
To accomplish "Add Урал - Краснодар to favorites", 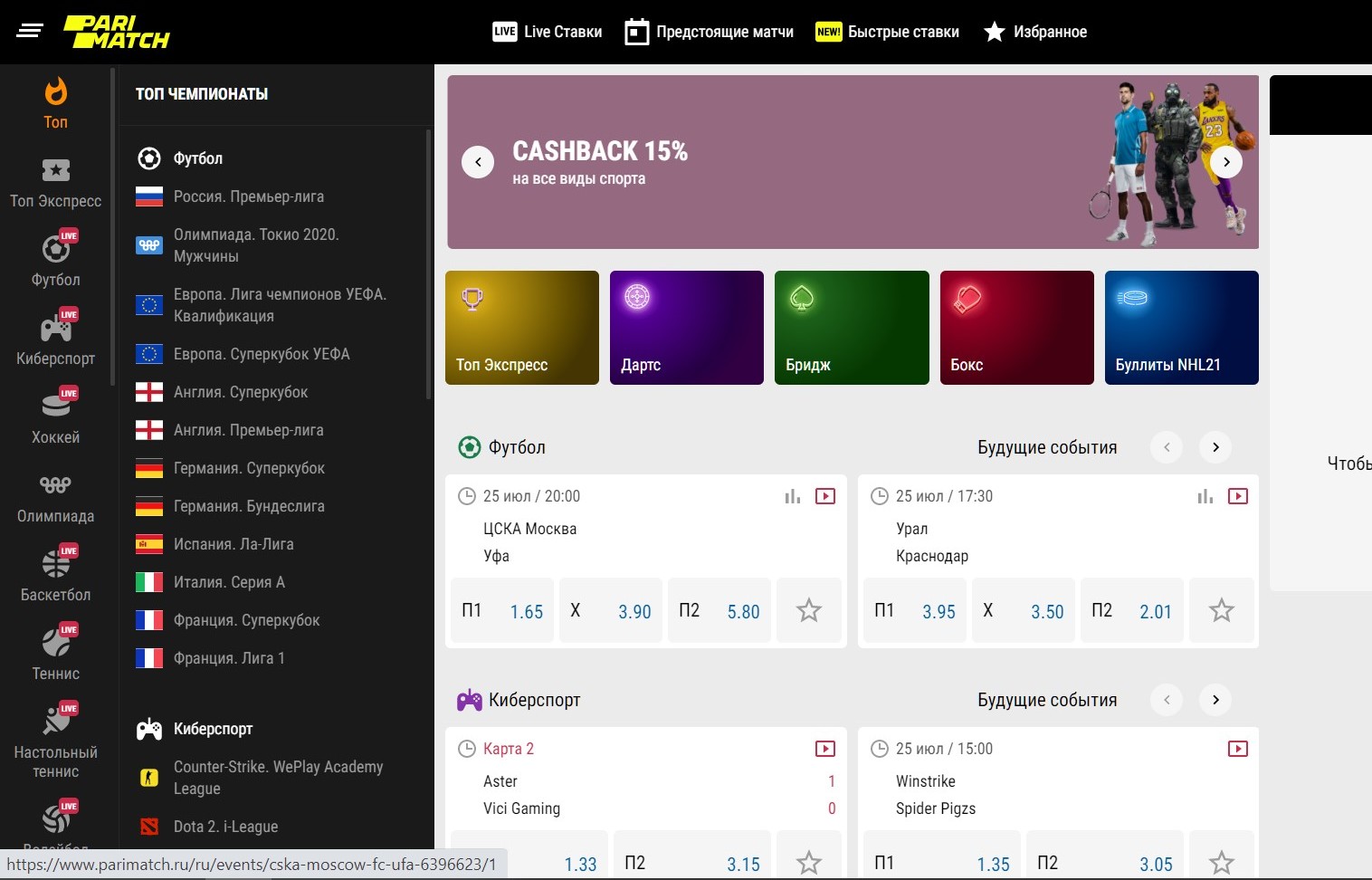I will coord(1222,611).
